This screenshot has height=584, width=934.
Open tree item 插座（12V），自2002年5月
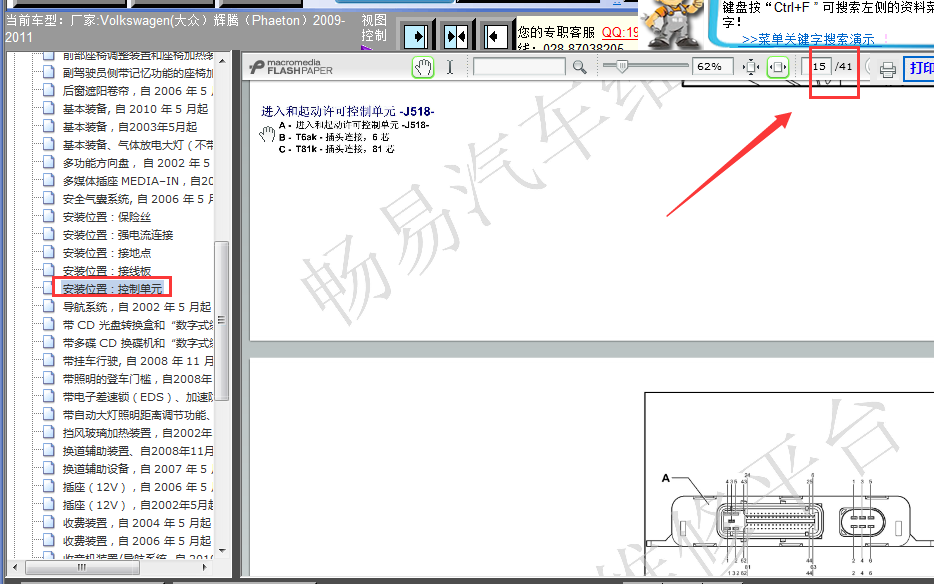pyautogui.click(x=138, y=505)
